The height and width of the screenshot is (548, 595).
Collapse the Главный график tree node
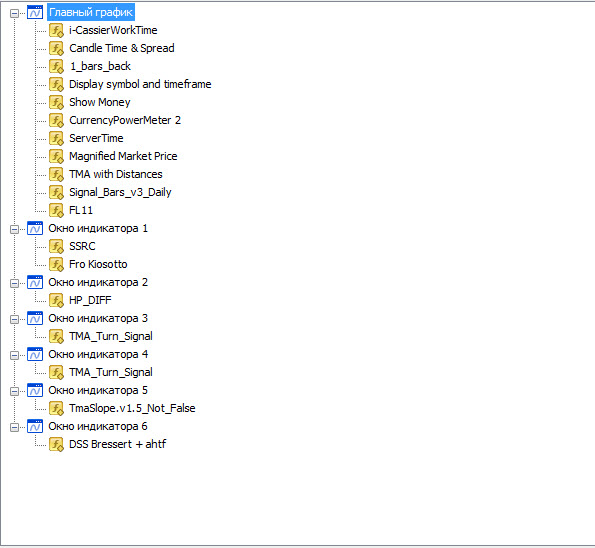coord(14,14)
